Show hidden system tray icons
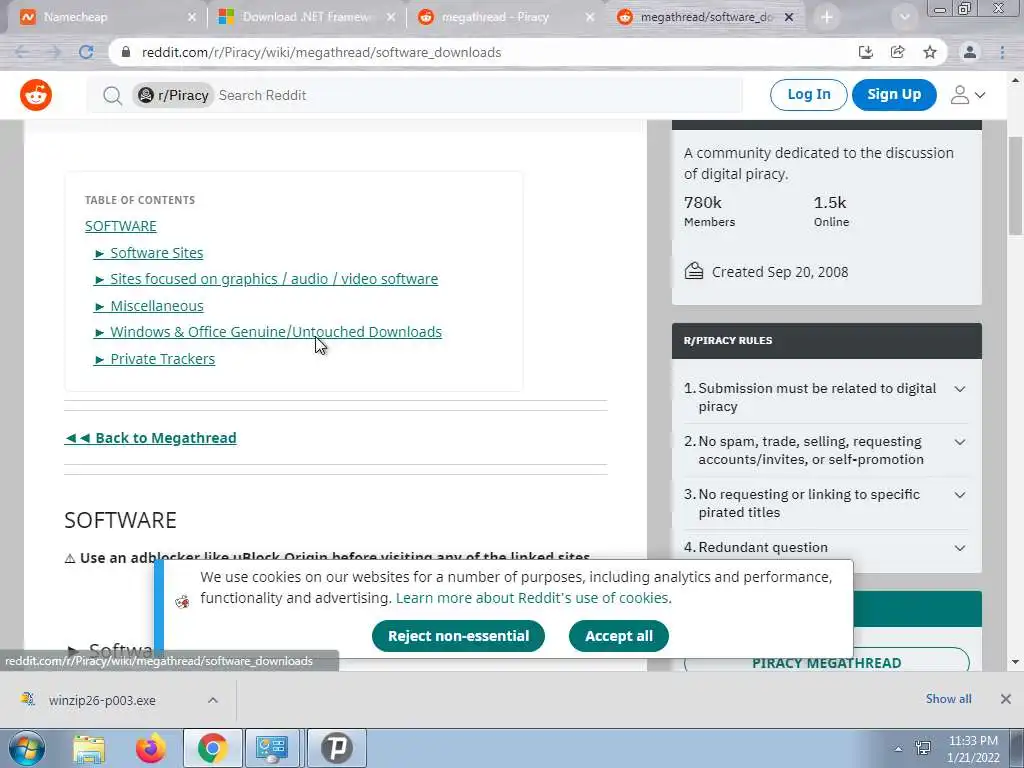1024x768 pixels. (899, 749)
